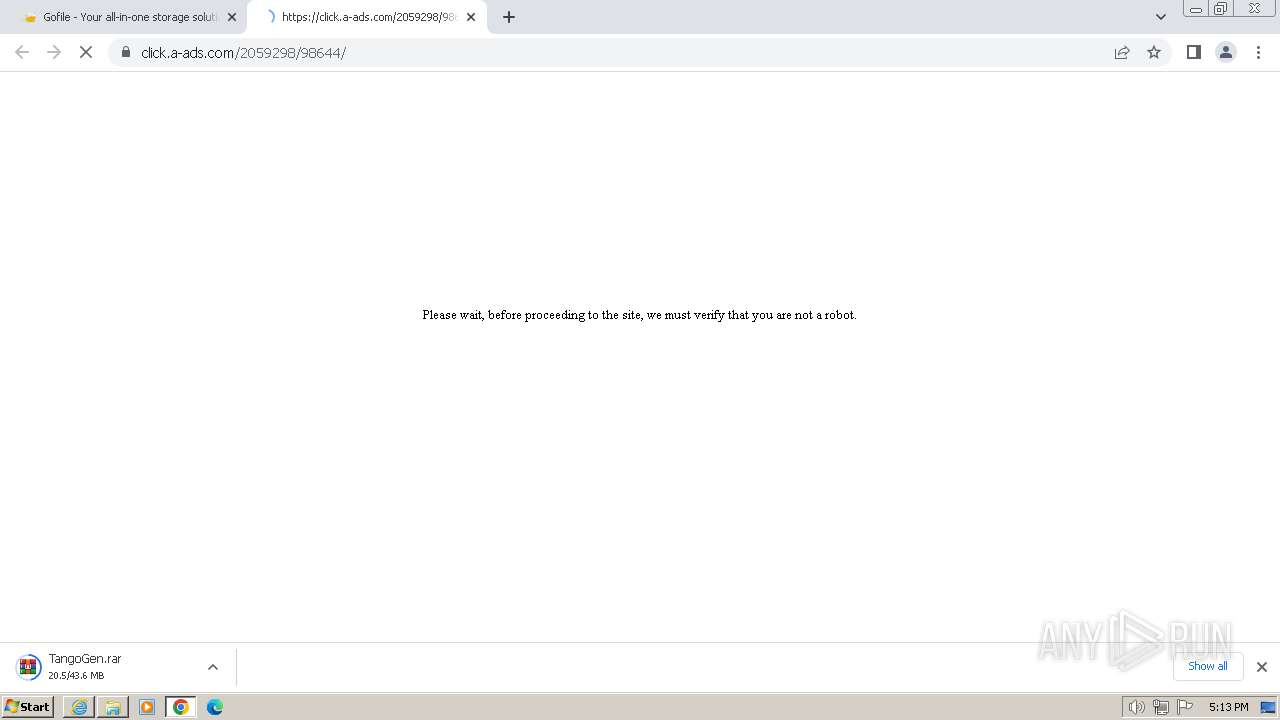The width and height of the screenshot is (1280, 720).
Task: Close the downloads bar
Action: point(1262,667)
